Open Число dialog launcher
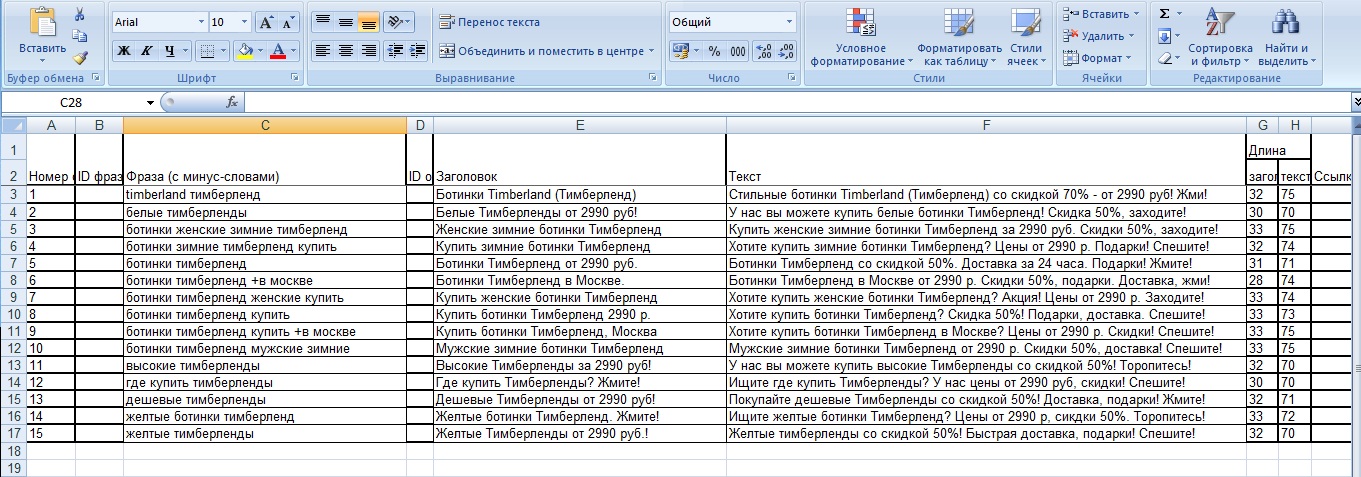Screen dimensions: 1361x477 pos(793,78)
